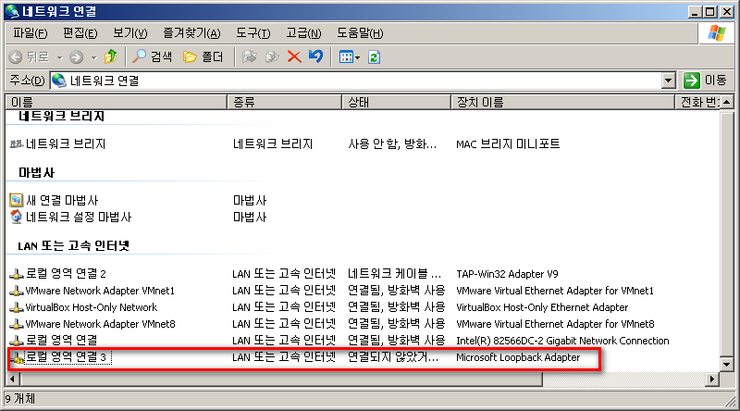Image resolution: width=740 pixels, height=411 pixels.
Task: Click the 폴더 folders button
Action: (x=203, y=57)
